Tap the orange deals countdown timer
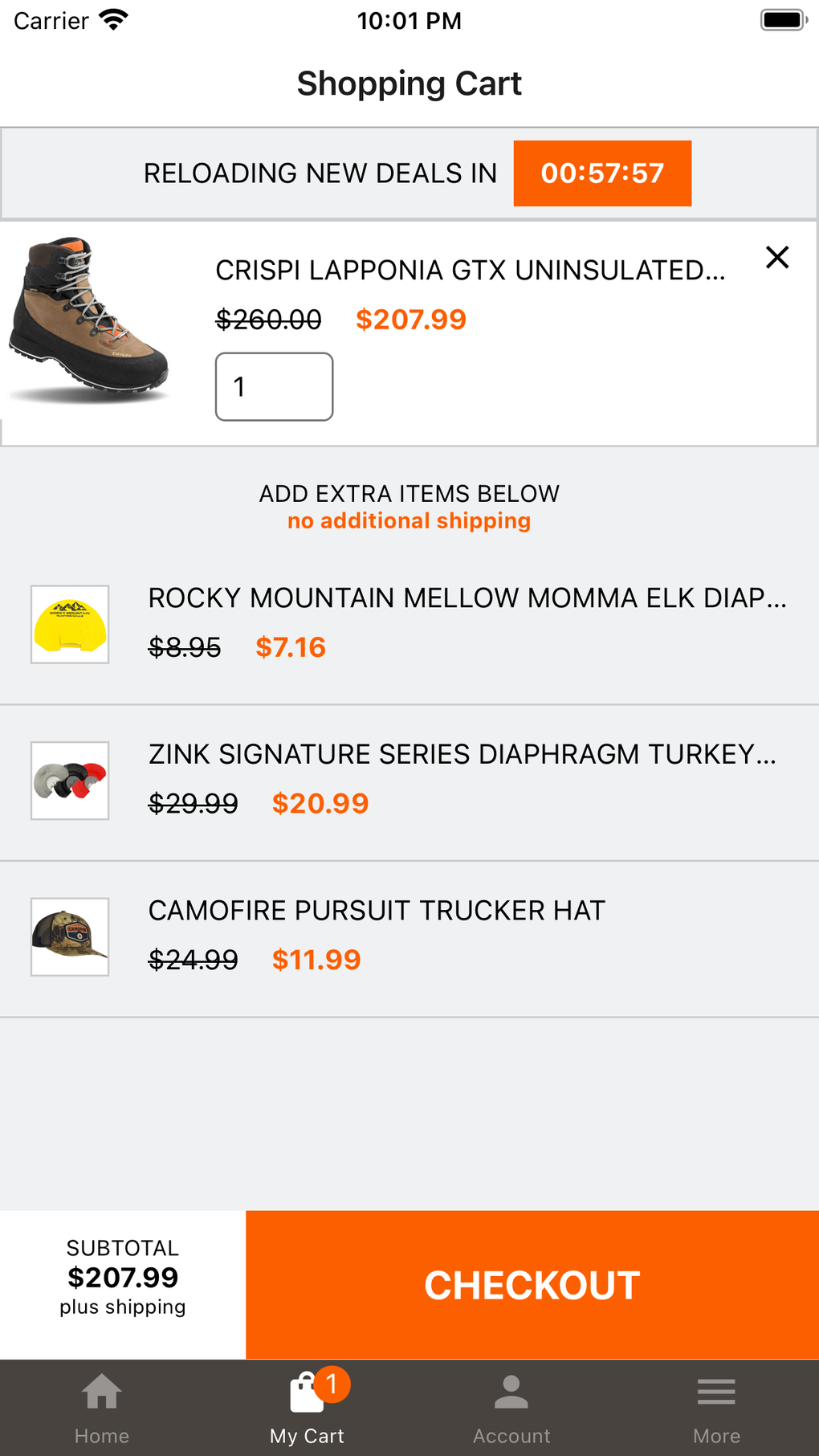The height and width of the screenshot is (1456, 819). [x=602, y=173]
